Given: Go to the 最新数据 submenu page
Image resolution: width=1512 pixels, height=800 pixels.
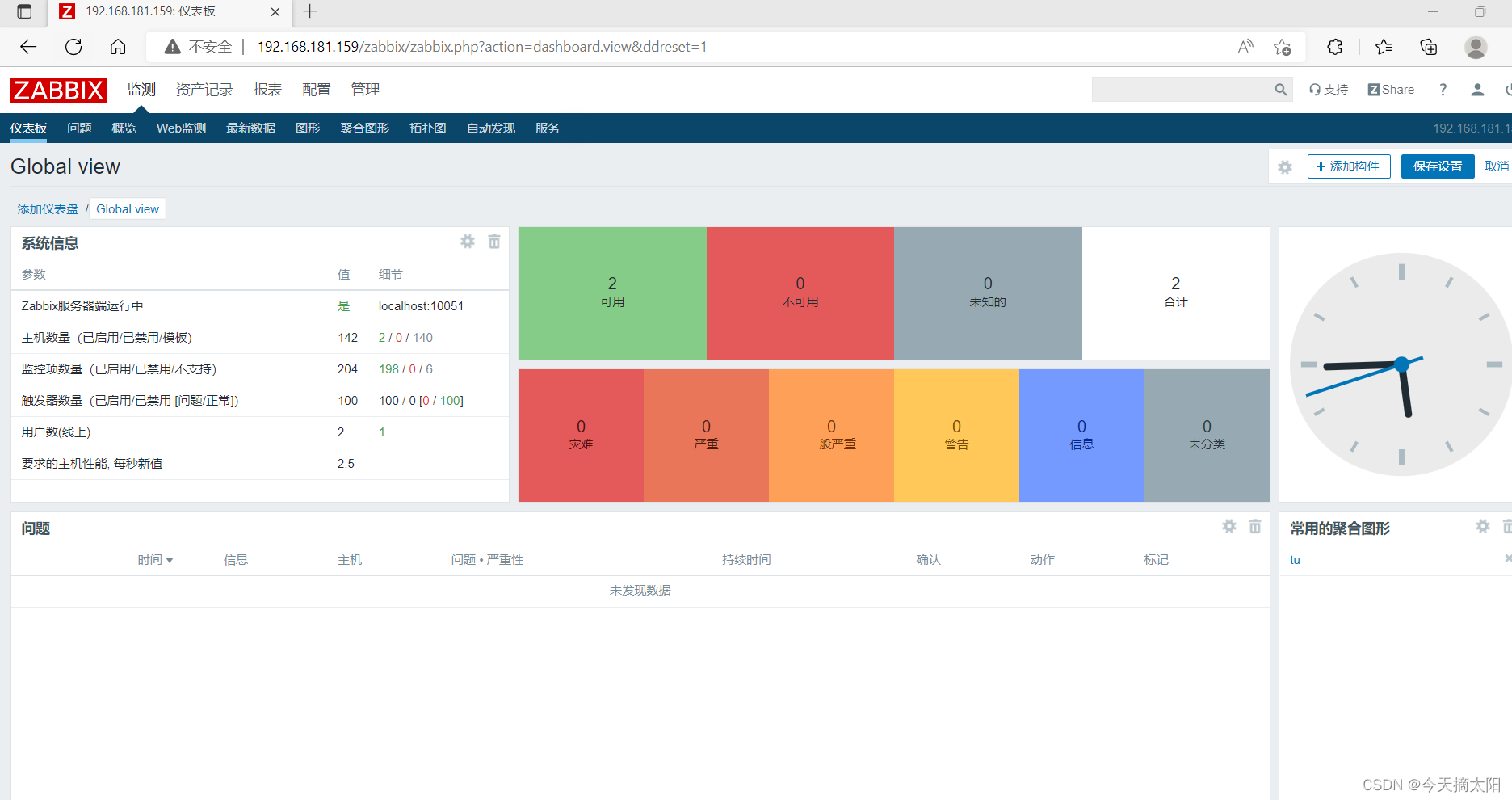Looking at the screenshot, I should [250, 128].
